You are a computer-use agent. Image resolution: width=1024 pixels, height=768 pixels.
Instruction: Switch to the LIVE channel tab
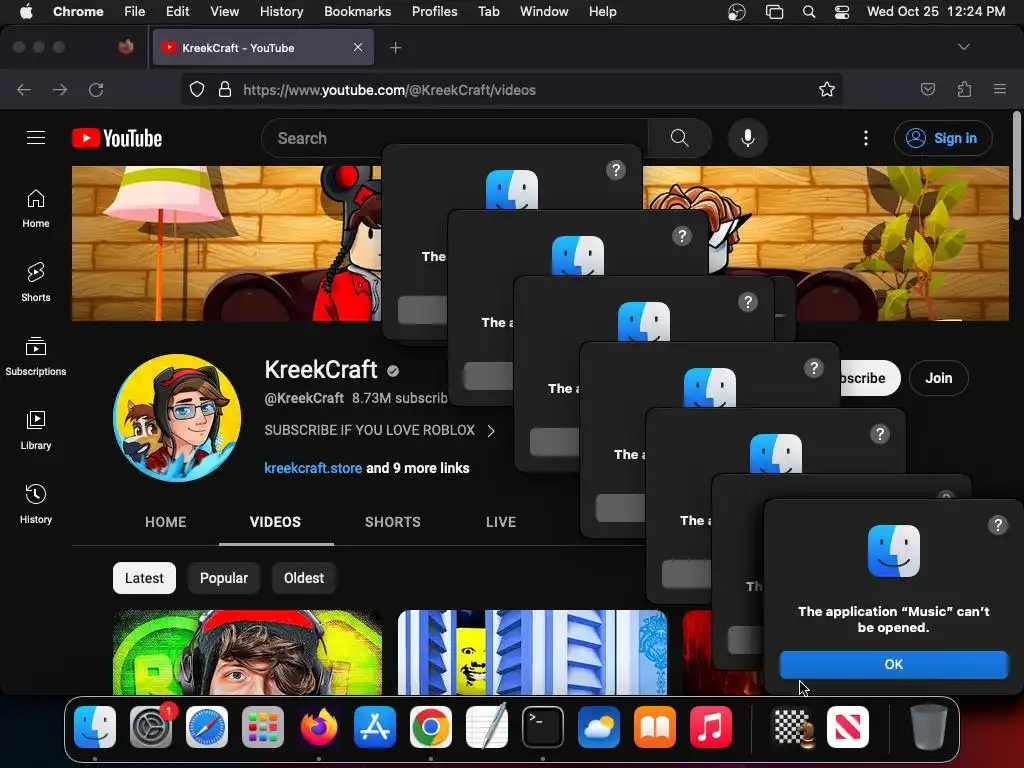pyautogui.click(x=501, y=522)
